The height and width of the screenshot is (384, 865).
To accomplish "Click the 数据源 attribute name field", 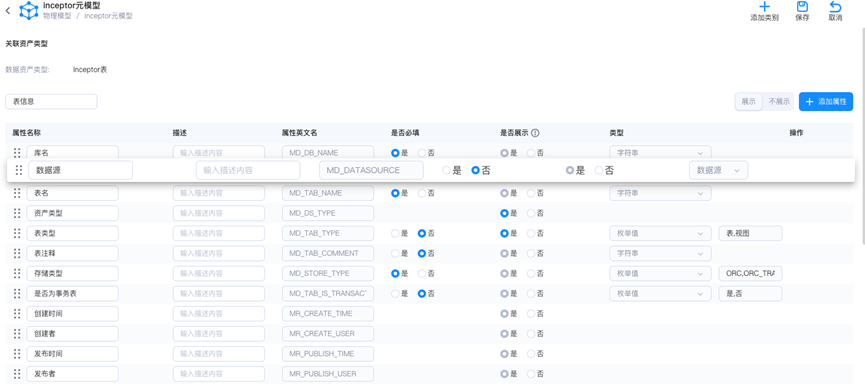I will coord(81,170).
